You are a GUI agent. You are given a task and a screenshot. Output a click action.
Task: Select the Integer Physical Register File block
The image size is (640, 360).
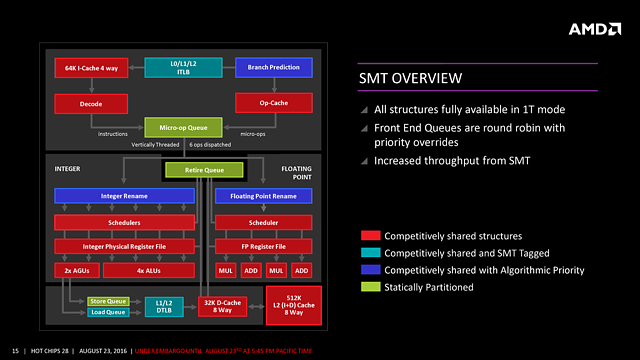pos(124,247)
